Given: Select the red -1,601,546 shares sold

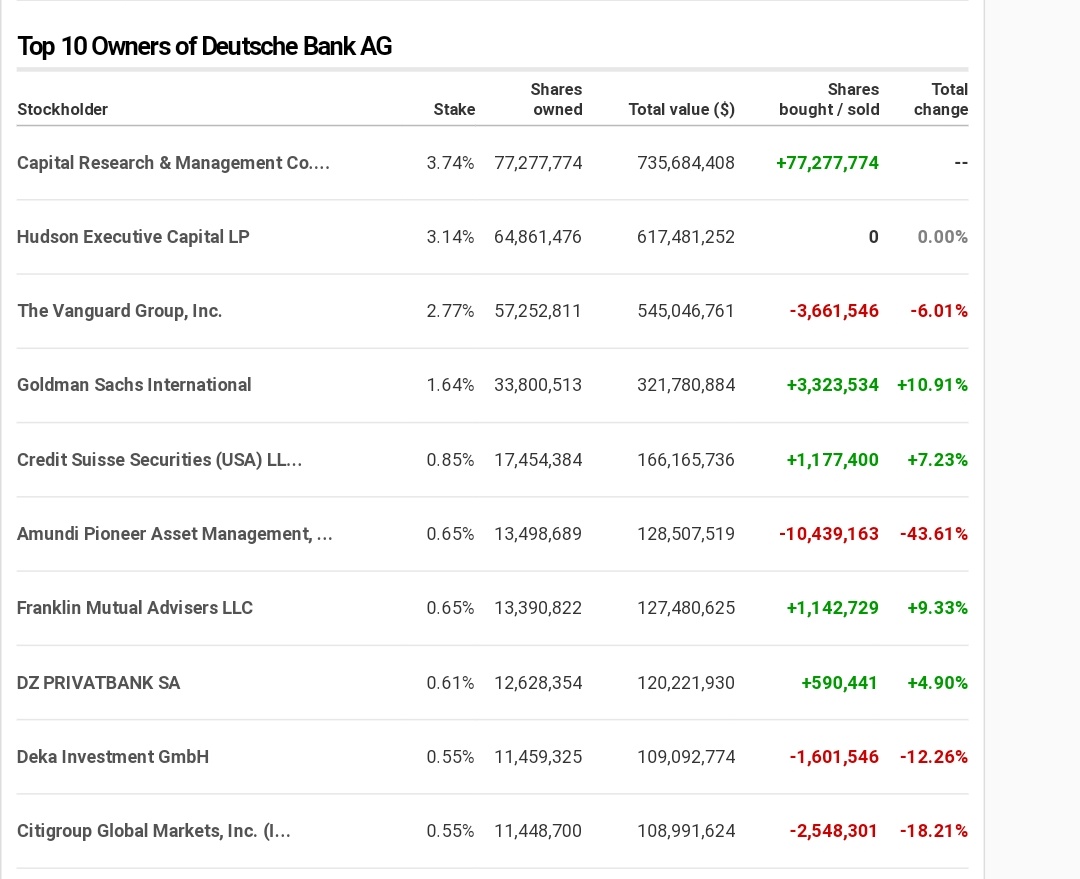Looking at the screenshot, I should pyautogui.click(x=834, y=756).
